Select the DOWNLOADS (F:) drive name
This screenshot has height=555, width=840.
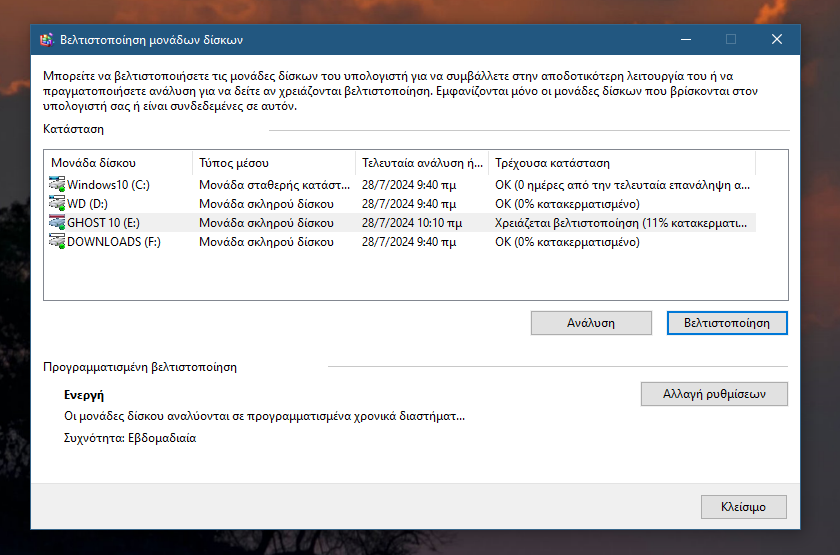click(x=114, y=242)
